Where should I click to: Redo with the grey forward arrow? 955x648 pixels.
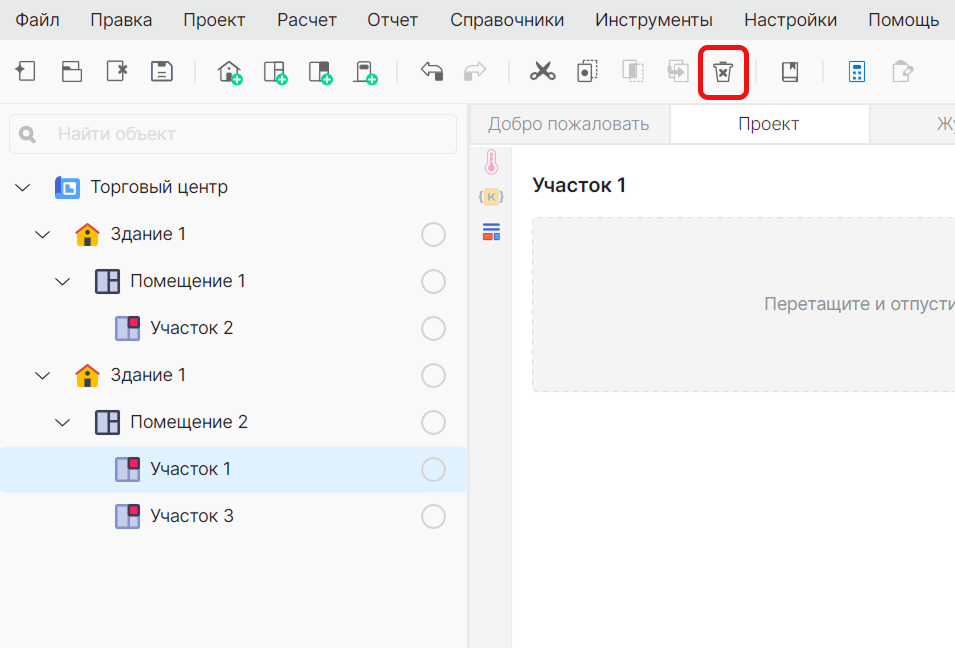pos(475,71)
